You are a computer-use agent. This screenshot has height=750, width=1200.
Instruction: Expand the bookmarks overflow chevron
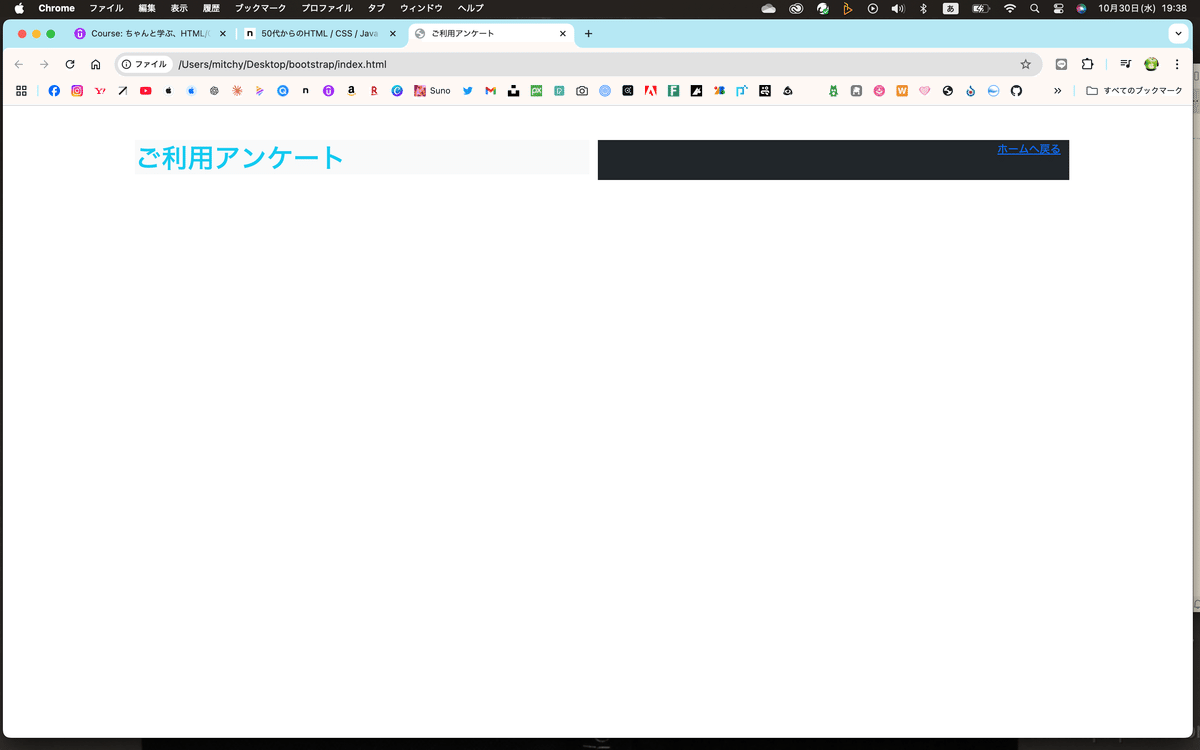pos(1057,91)
